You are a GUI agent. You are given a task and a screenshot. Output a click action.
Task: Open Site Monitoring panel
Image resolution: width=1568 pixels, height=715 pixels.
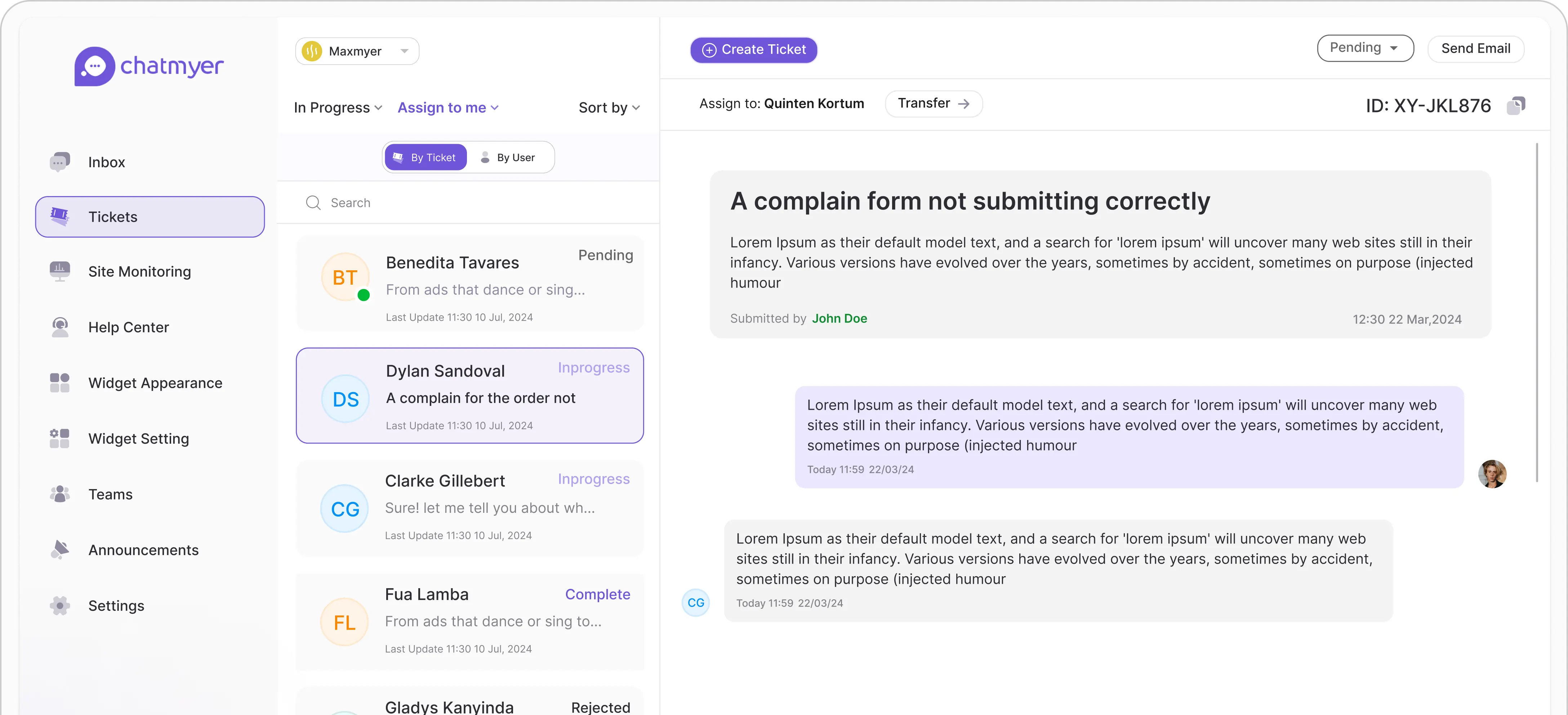point(139,271)
